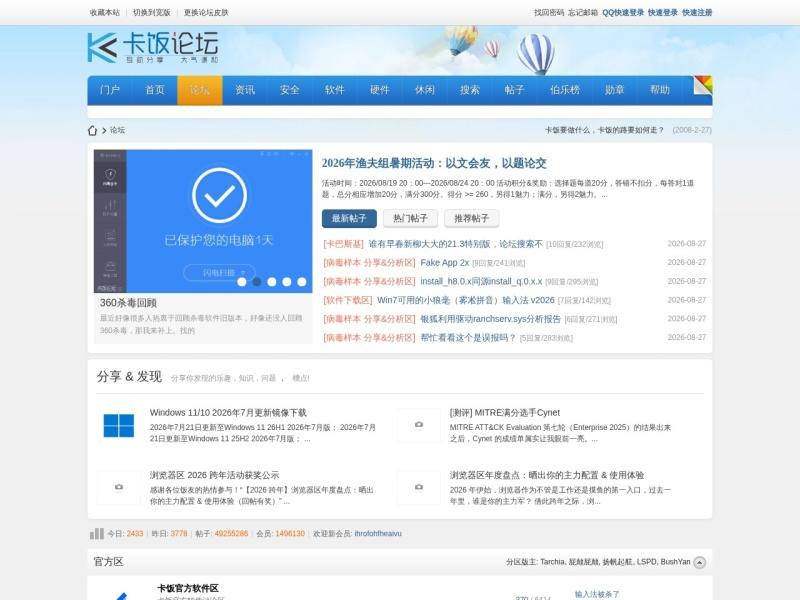
Task: Click QQ快速登录 link
Action: pyautogui.click(x=623, y=13)
